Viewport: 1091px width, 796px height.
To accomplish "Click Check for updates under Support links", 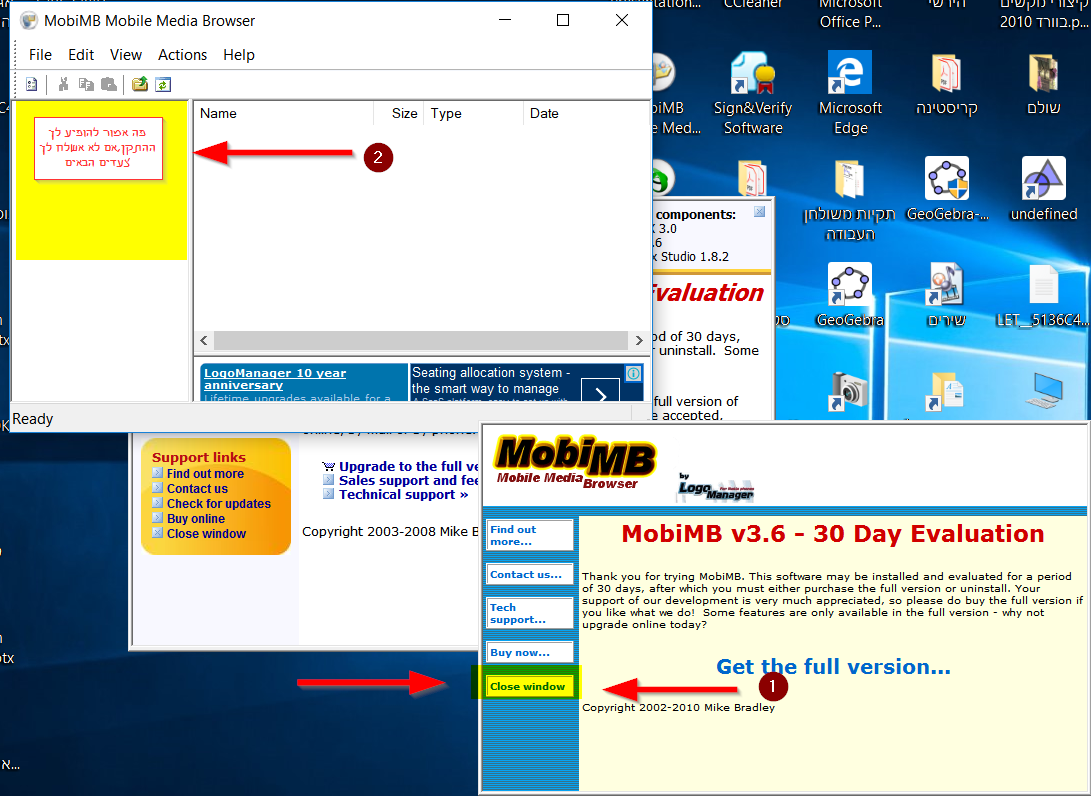I will click(218, 504).
